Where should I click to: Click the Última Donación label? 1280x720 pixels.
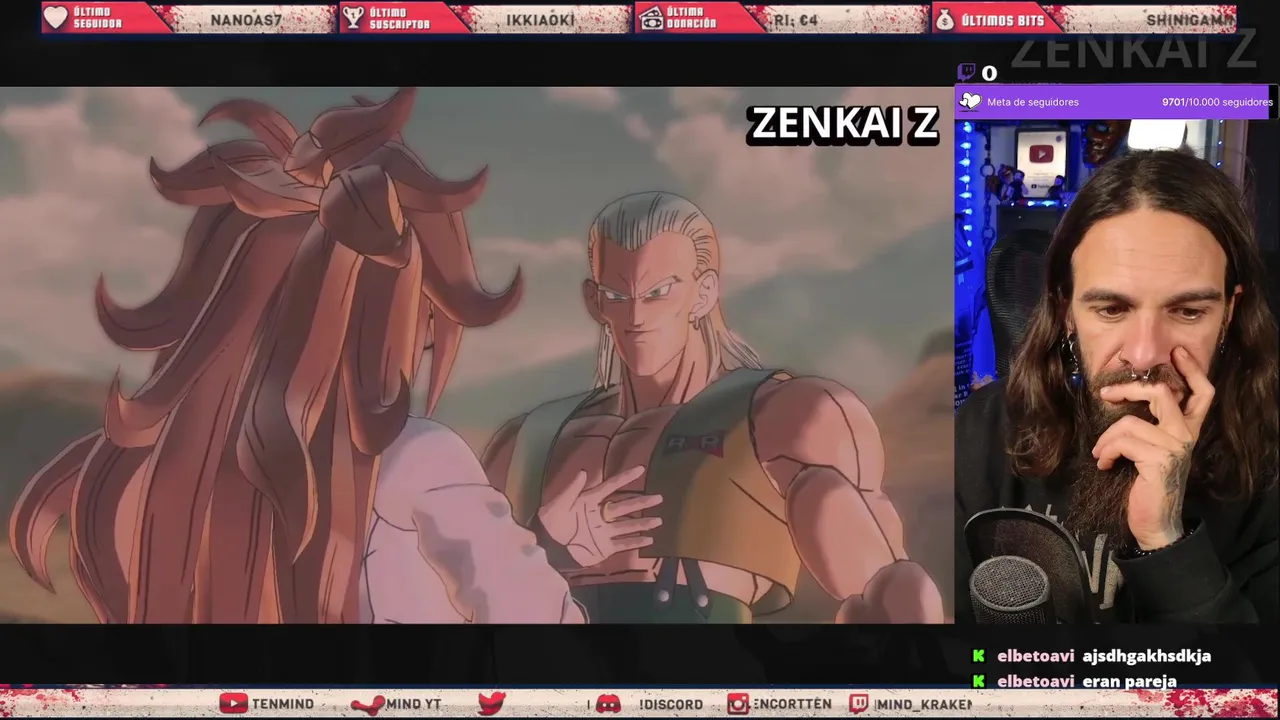pyautogui.click(x=692, y=18)
